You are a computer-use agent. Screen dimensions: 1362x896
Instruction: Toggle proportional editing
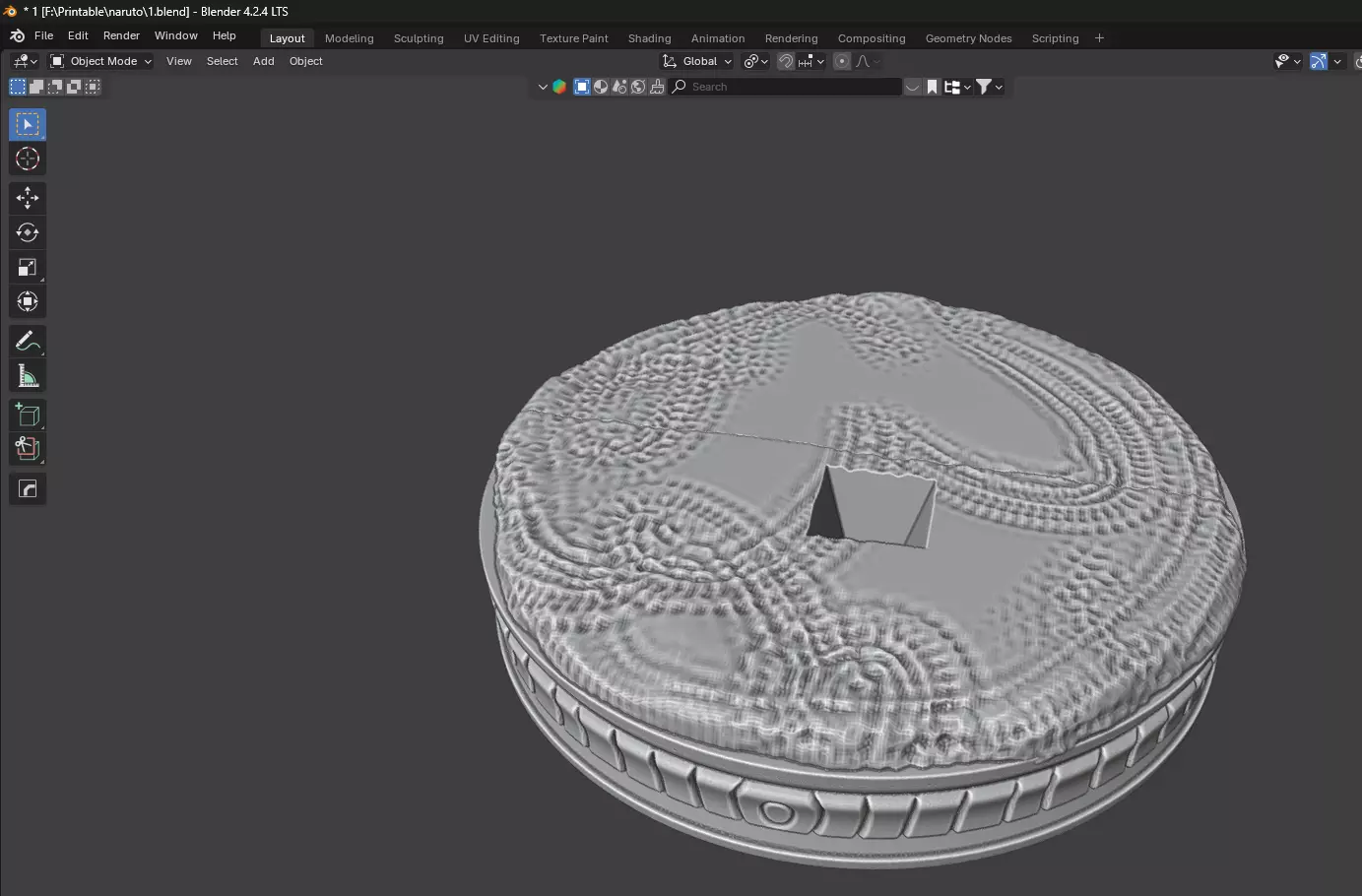pos(841,61)
